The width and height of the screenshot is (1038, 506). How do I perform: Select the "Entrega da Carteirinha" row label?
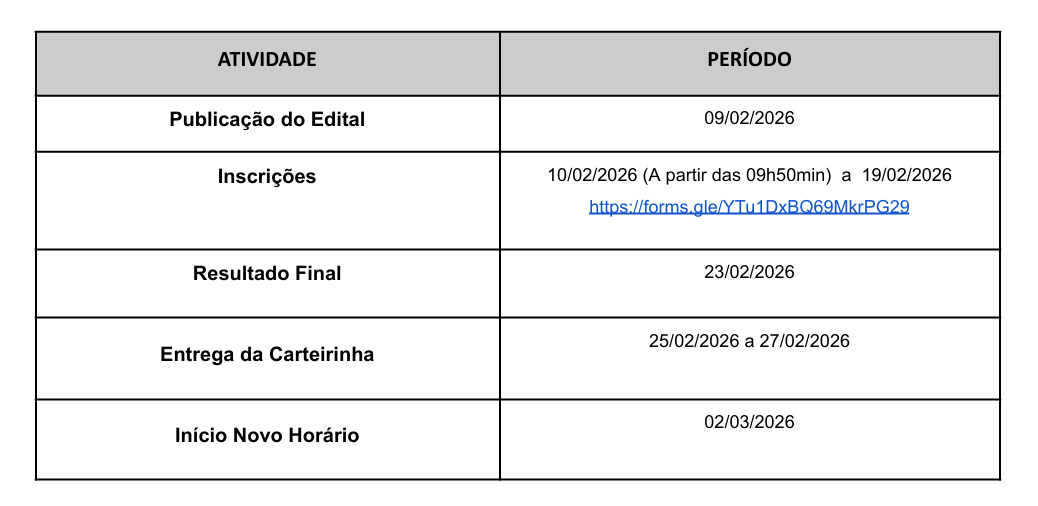[x=267, y=355]
